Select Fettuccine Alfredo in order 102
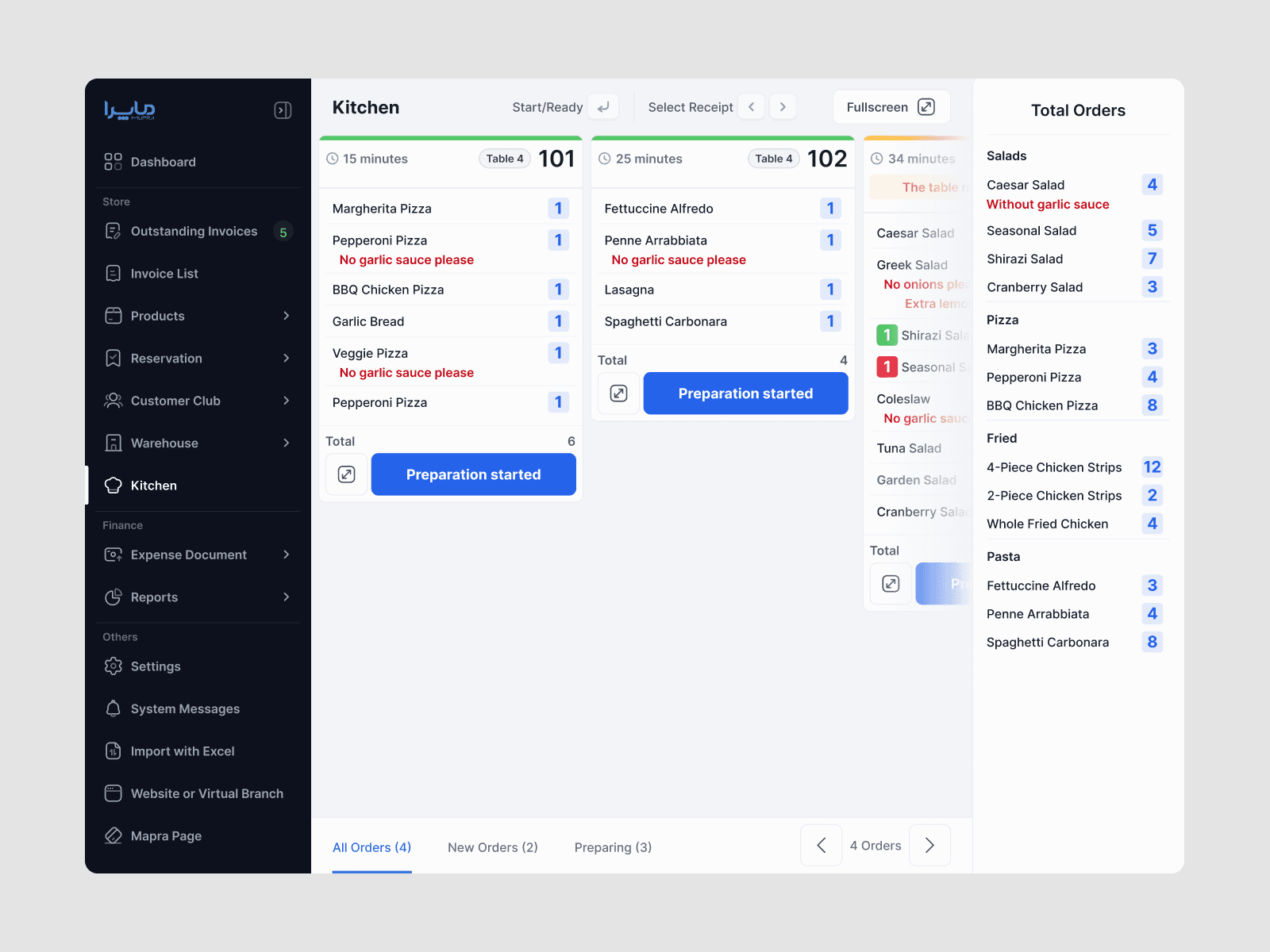This screenshot has width=1270, height=952. 722,209
